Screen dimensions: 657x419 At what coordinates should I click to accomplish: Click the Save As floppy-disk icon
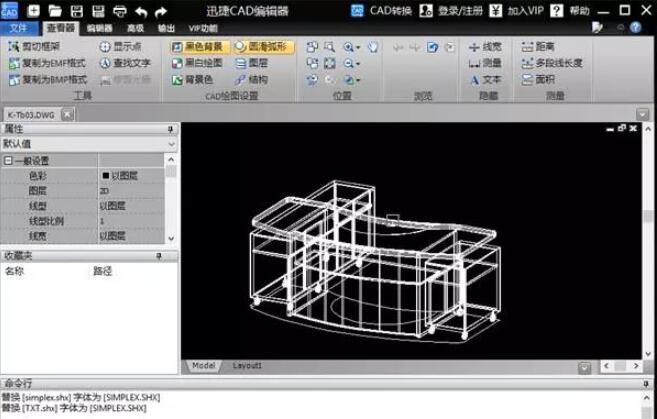pos(98,11)
